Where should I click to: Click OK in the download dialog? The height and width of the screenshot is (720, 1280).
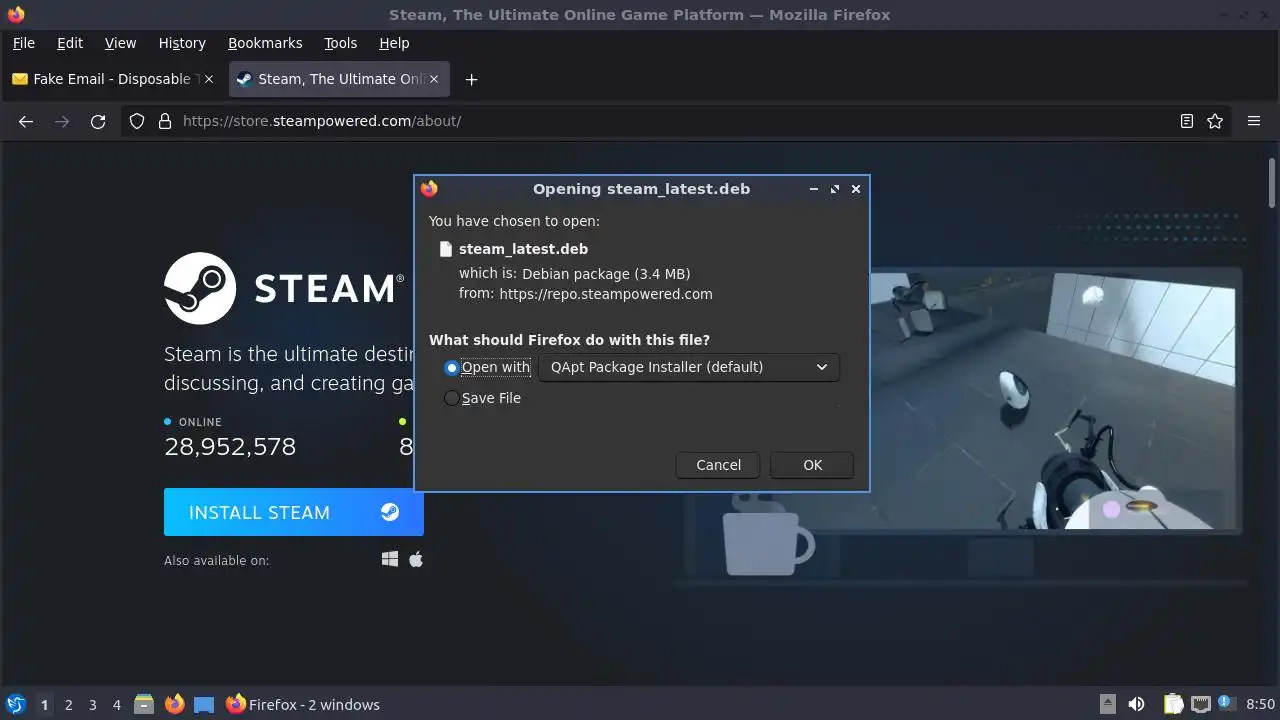click(812, 465)
